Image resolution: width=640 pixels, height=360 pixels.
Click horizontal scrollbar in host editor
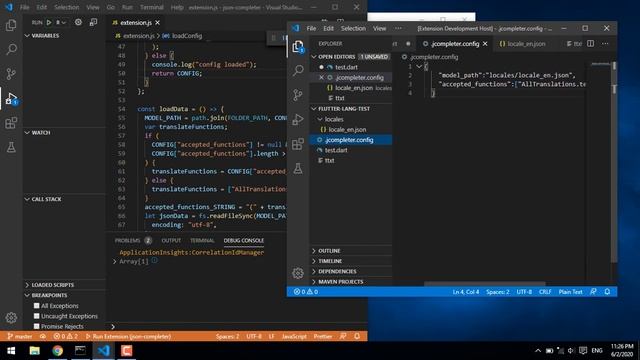pos(485,283)
